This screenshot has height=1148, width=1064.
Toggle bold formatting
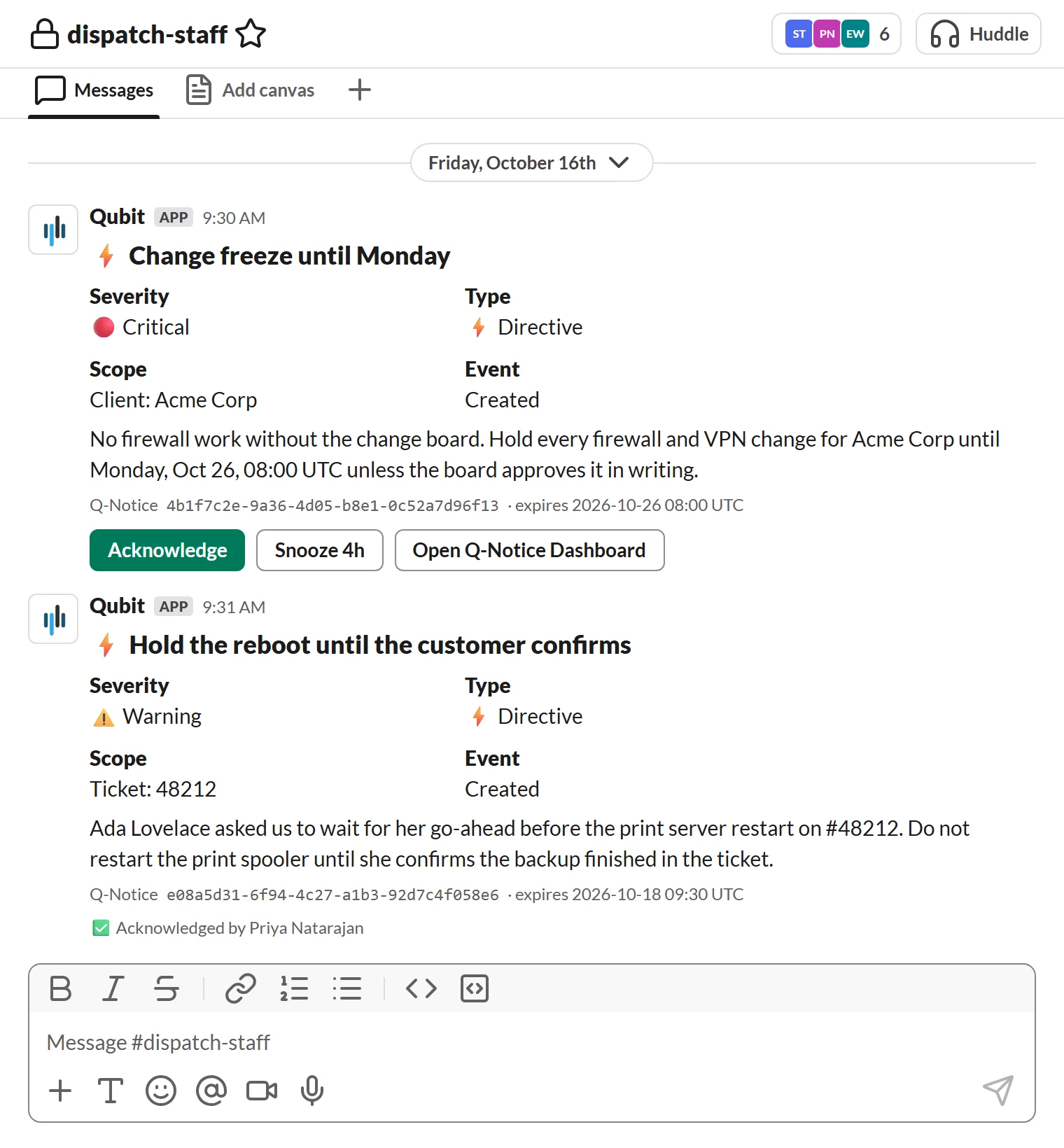pyautogui.click(x=61, y=988)
